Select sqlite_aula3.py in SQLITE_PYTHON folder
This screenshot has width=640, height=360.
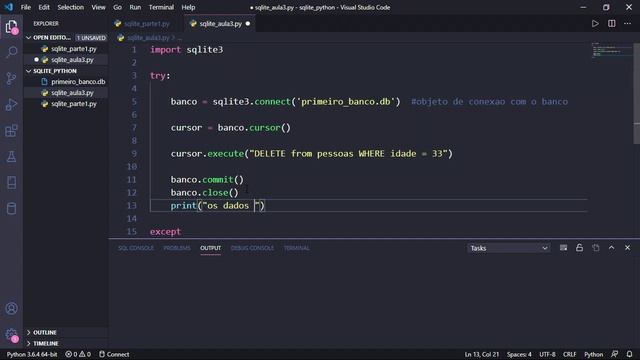66,93
